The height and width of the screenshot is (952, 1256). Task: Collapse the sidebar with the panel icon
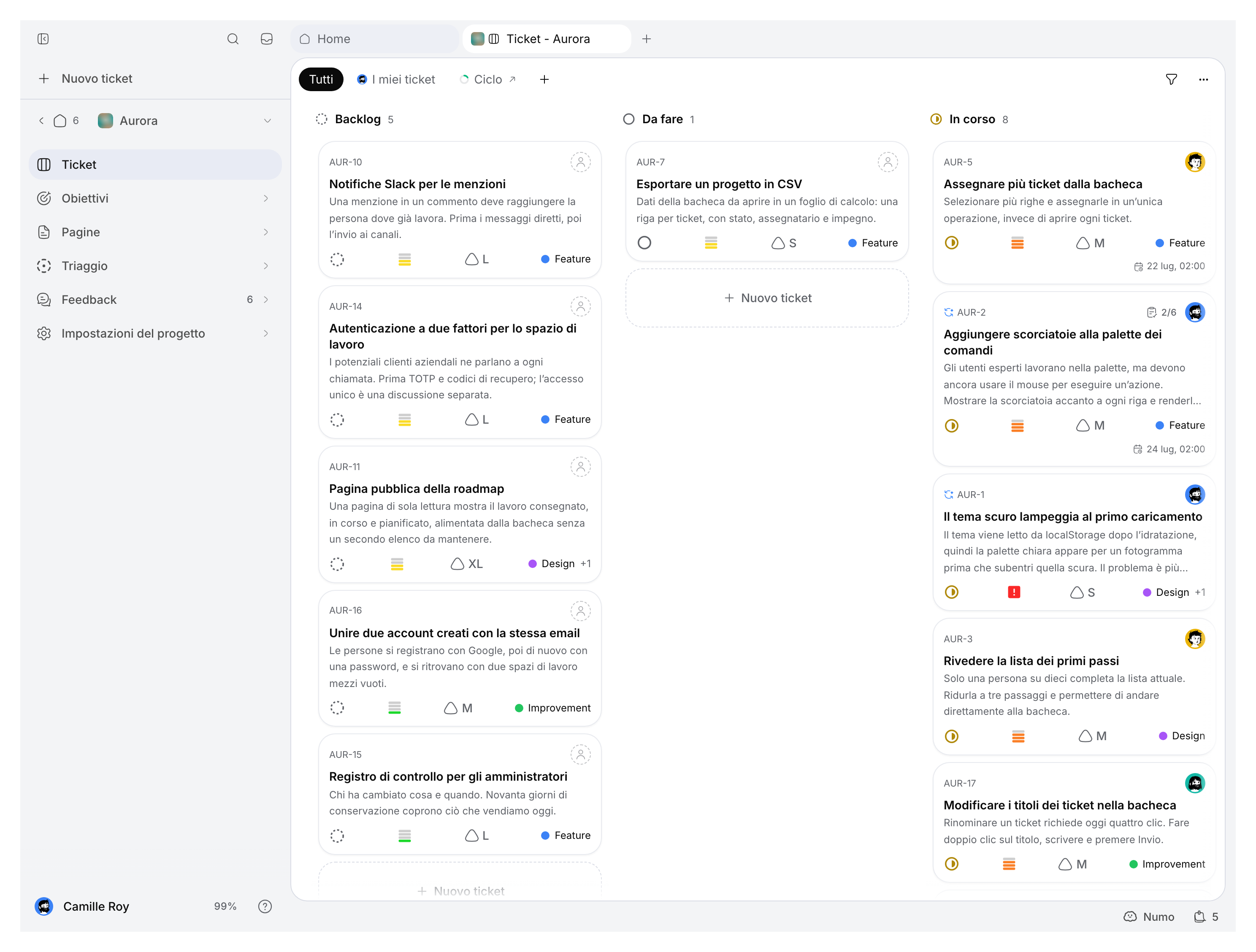[x=43, y=38]
